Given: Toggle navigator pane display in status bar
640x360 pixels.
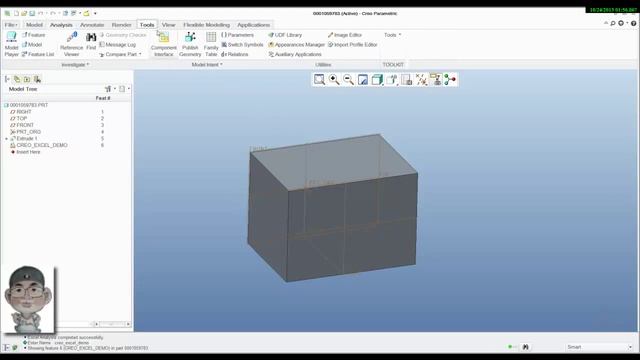Looking at the screenshot, I should click(x=7, y=348).
